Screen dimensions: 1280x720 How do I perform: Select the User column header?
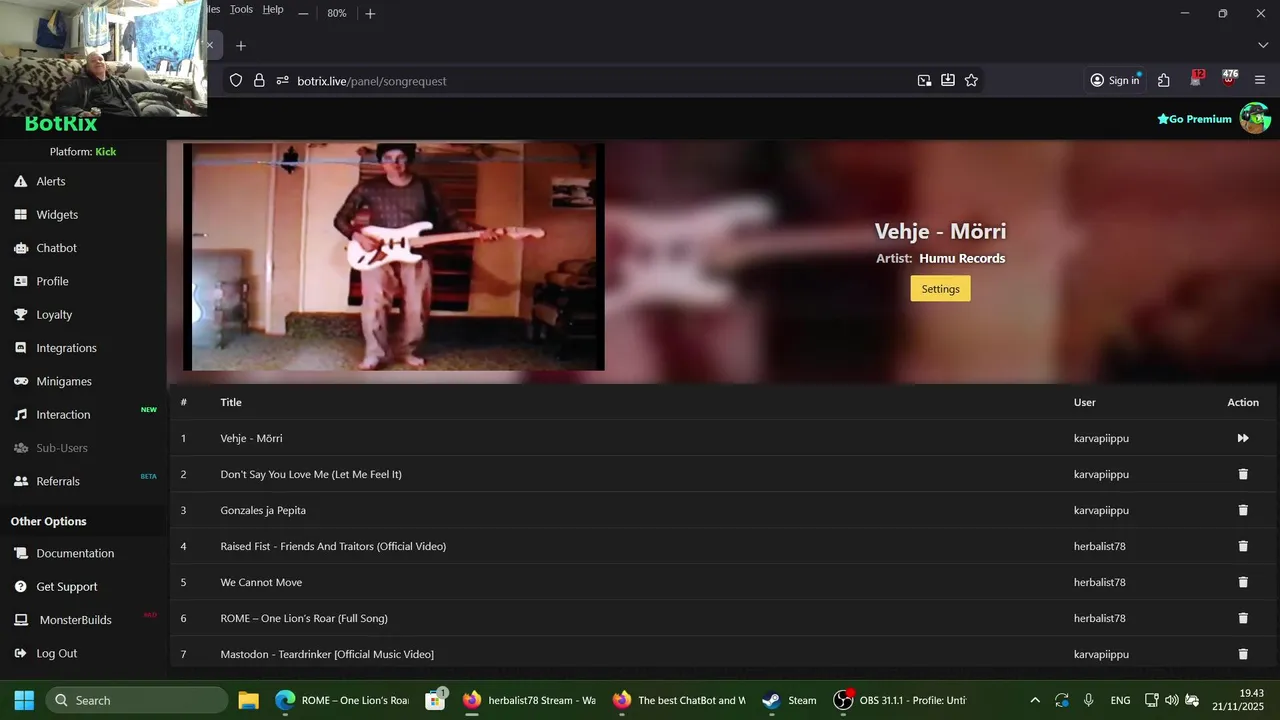[1085, 402]
